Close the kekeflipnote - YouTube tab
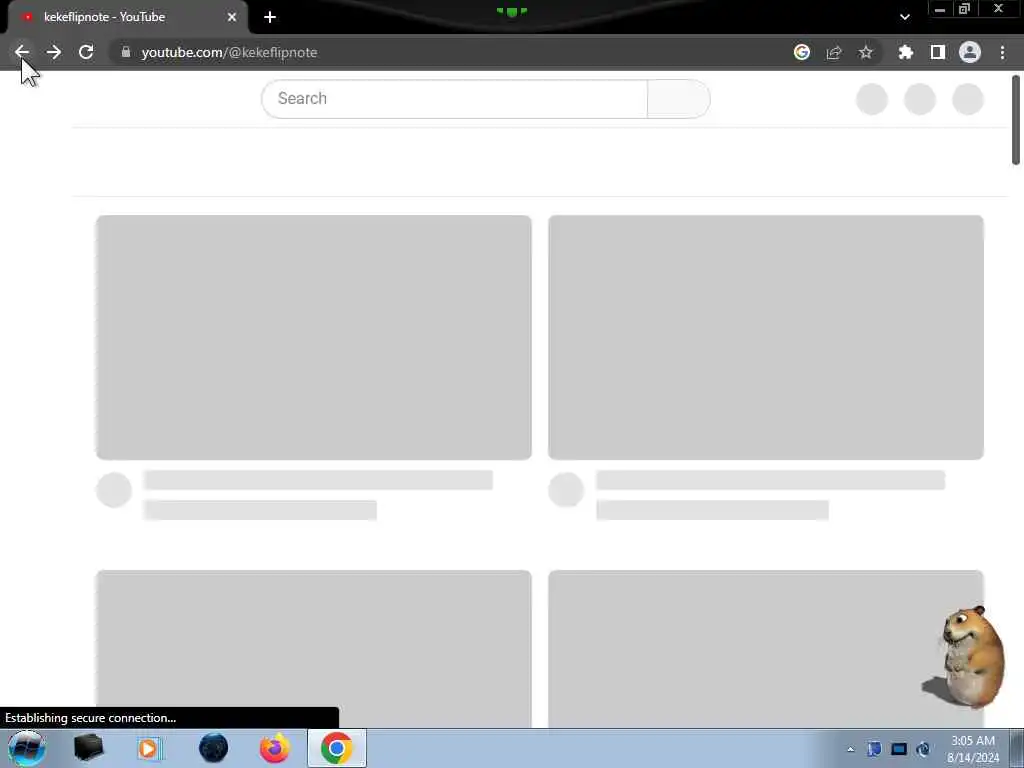 click(x=232, y=17)
